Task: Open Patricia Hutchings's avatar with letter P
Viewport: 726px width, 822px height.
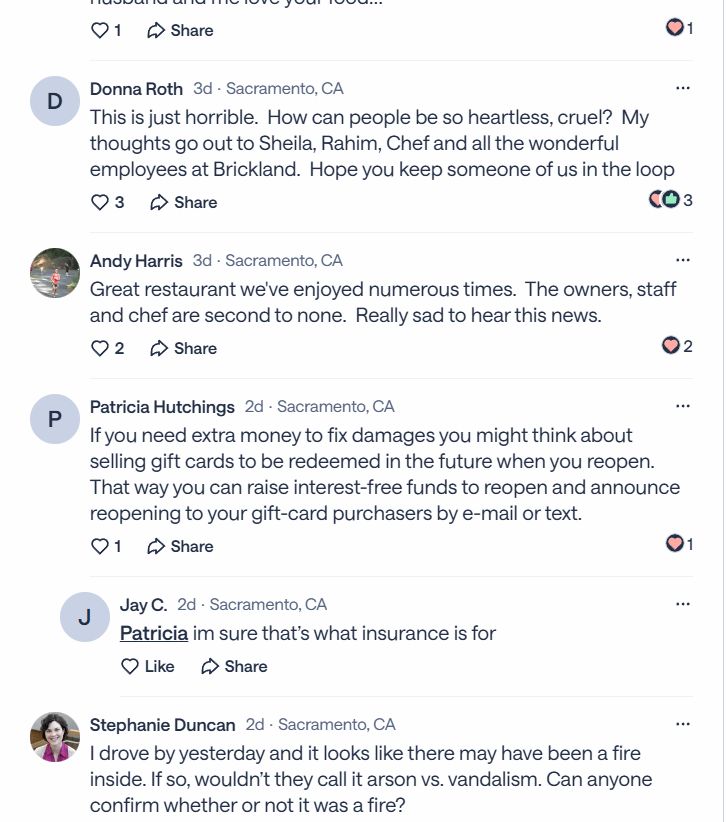Action: 55,419
